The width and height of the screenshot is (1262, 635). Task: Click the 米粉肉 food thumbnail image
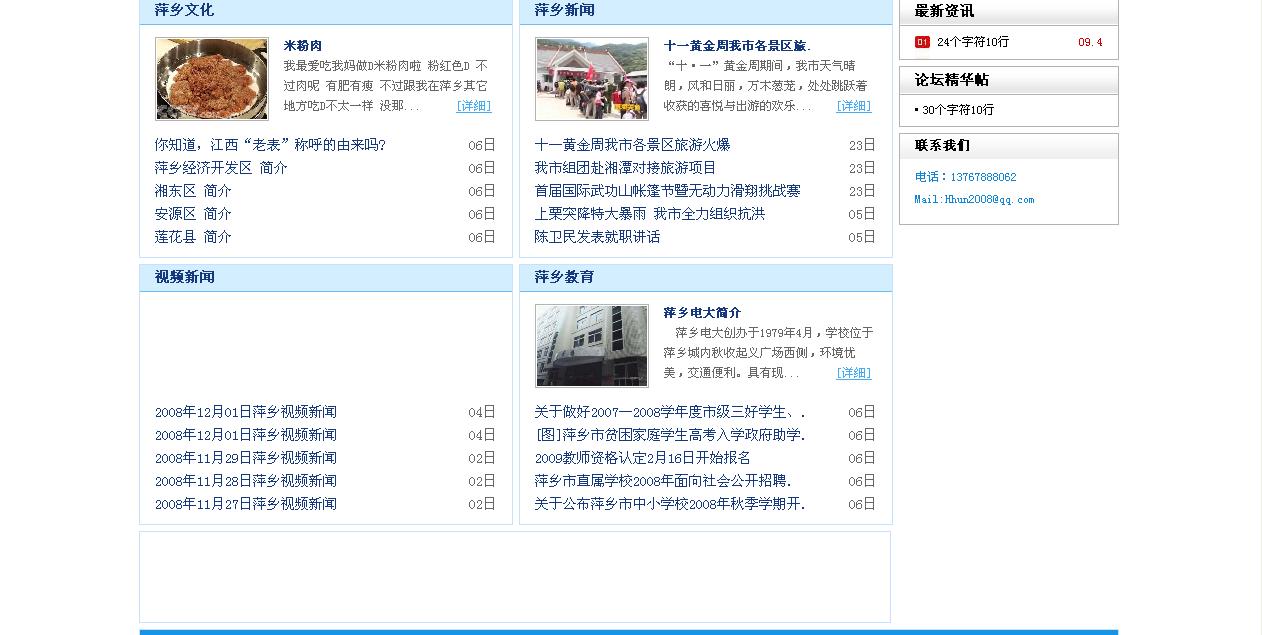tap(212, 79)
